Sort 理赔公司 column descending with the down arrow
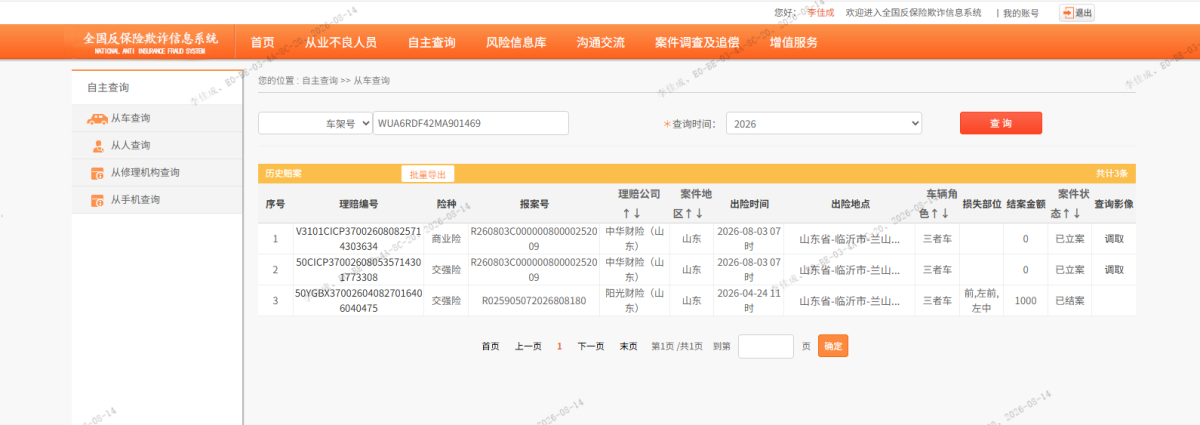 636,214
